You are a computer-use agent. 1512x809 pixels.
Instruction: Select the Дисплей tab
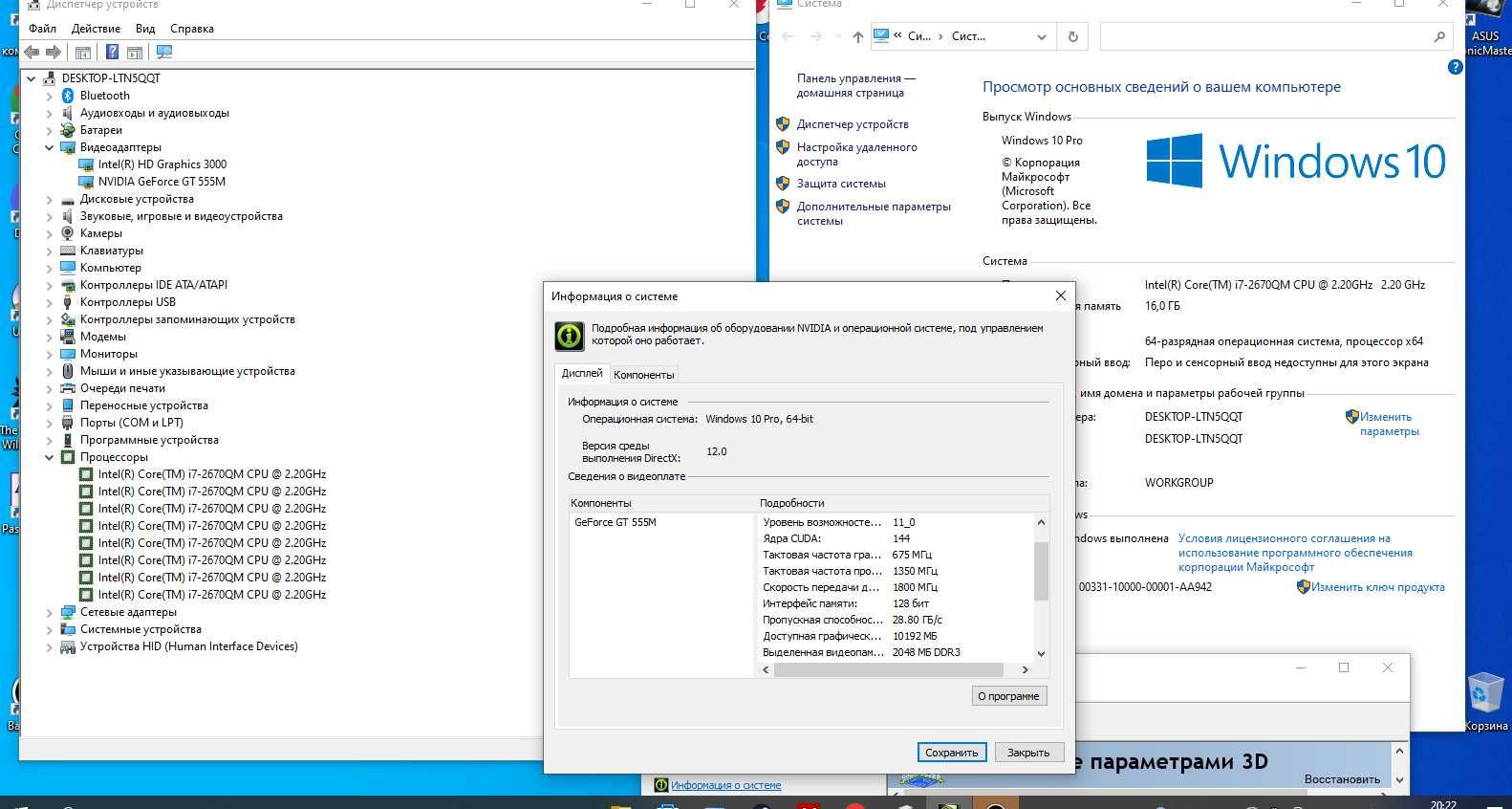pos(582,373)
